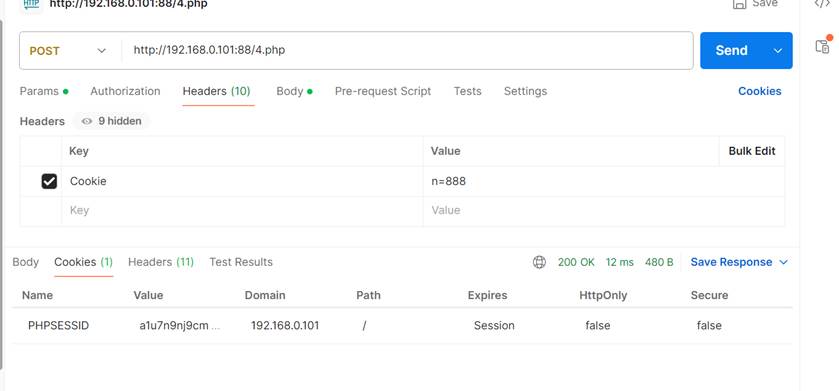The width and height of the screenshot is (839, 391).
Task: Select the PHPSESSID cookie name
Action: (x=58, y=326)
